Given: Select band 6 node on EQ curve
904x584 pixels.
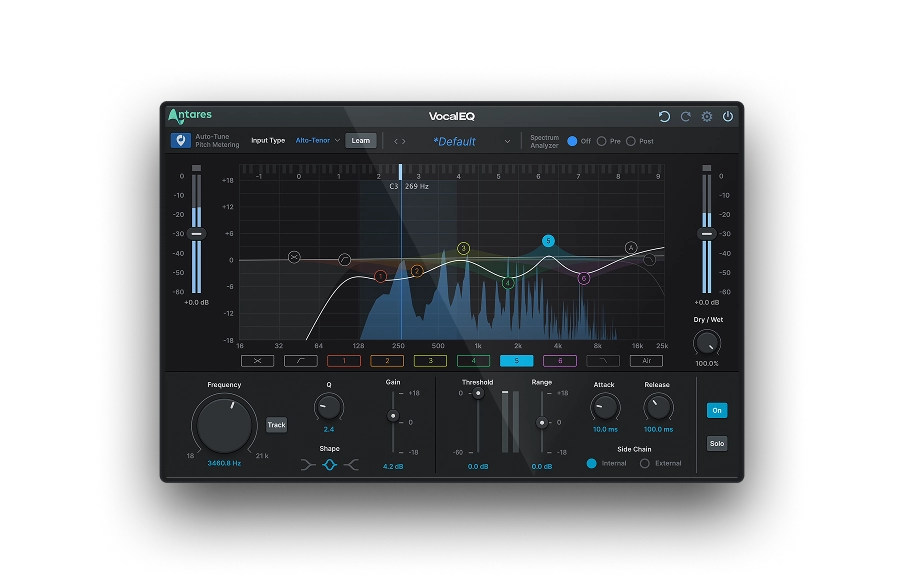Looking at the screenshot, I should (583, 278).
